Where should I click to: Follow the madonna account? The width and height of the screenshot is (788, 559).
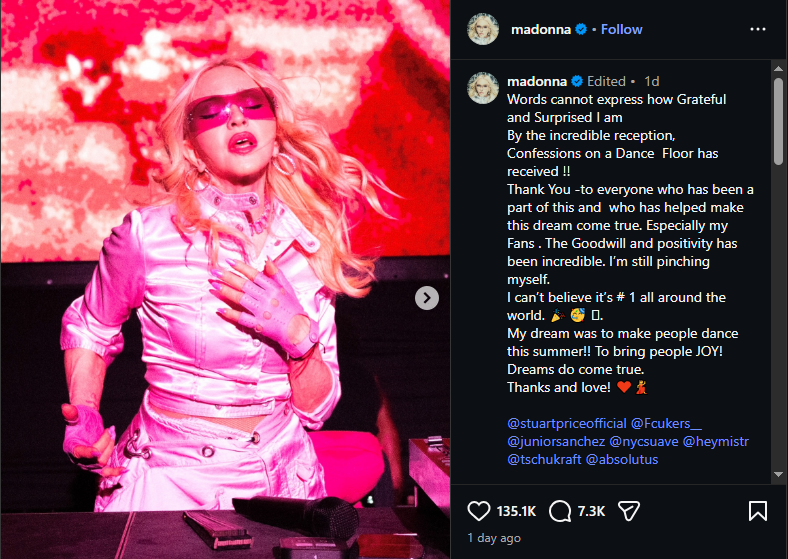point(621,29)
